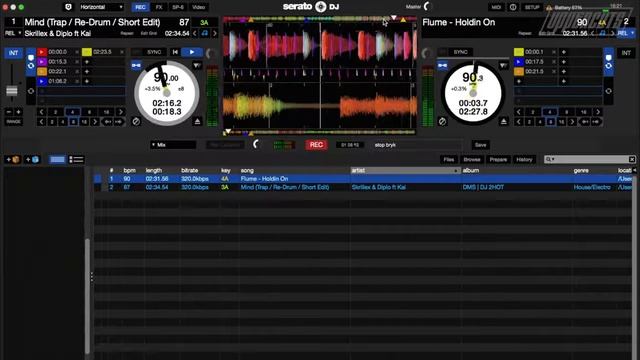Trigger orange cue 00:21.5 on right deck
The width and height of the screenshot is (640, 360).
519,71
